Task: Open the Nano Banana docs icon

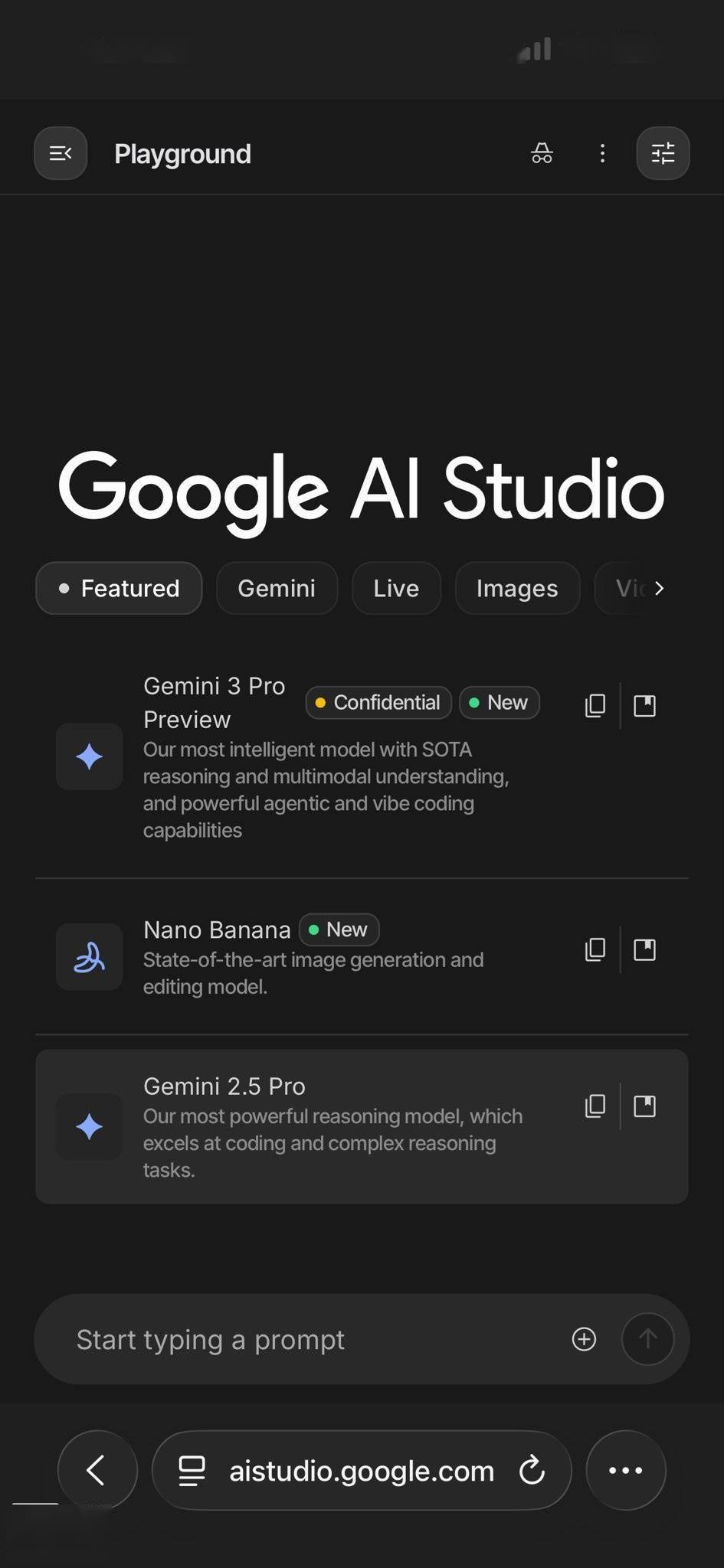Action: click(x=645, y=949)
